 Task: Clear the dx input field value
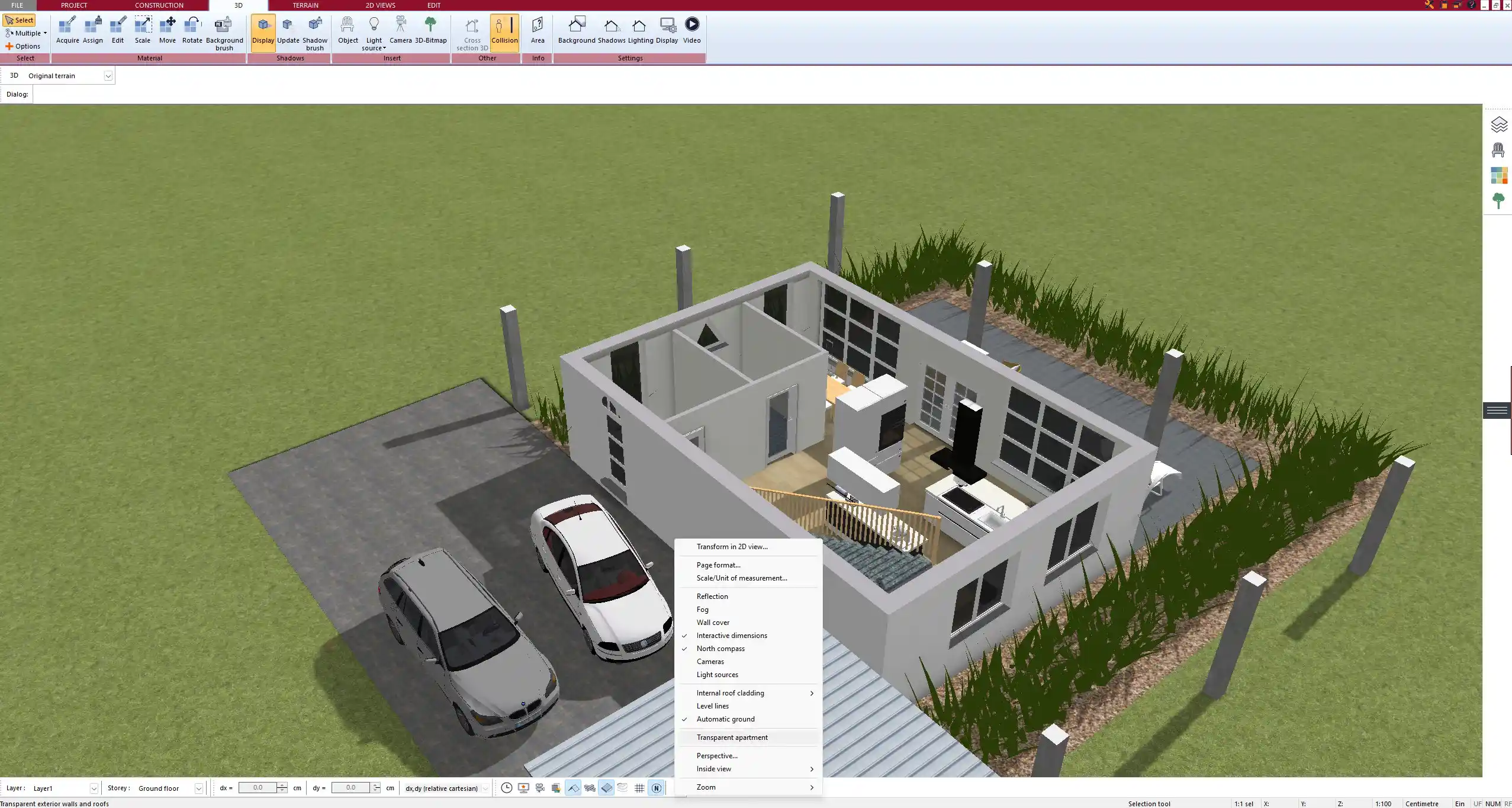point(259,787)
